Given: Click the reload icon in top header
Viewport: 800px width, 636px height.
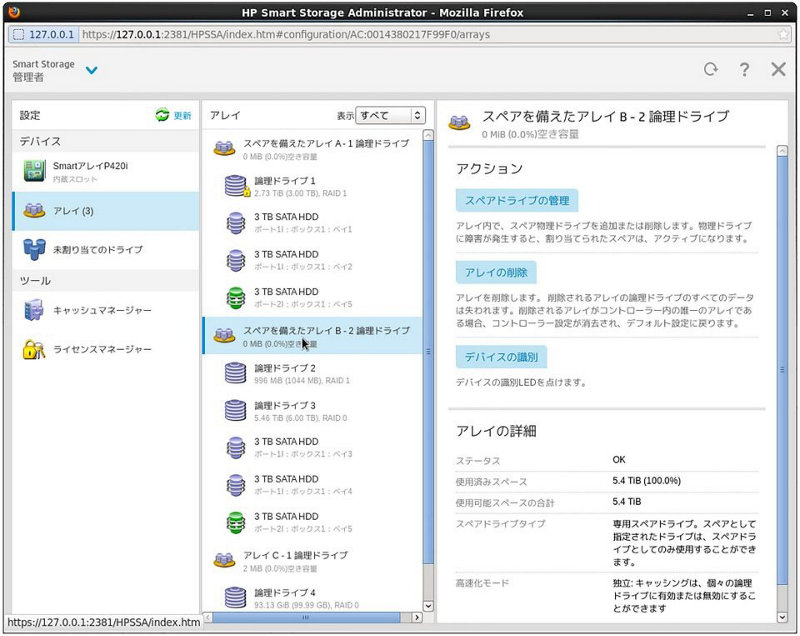Looking at the screenshot, I should tap(711, 69).
